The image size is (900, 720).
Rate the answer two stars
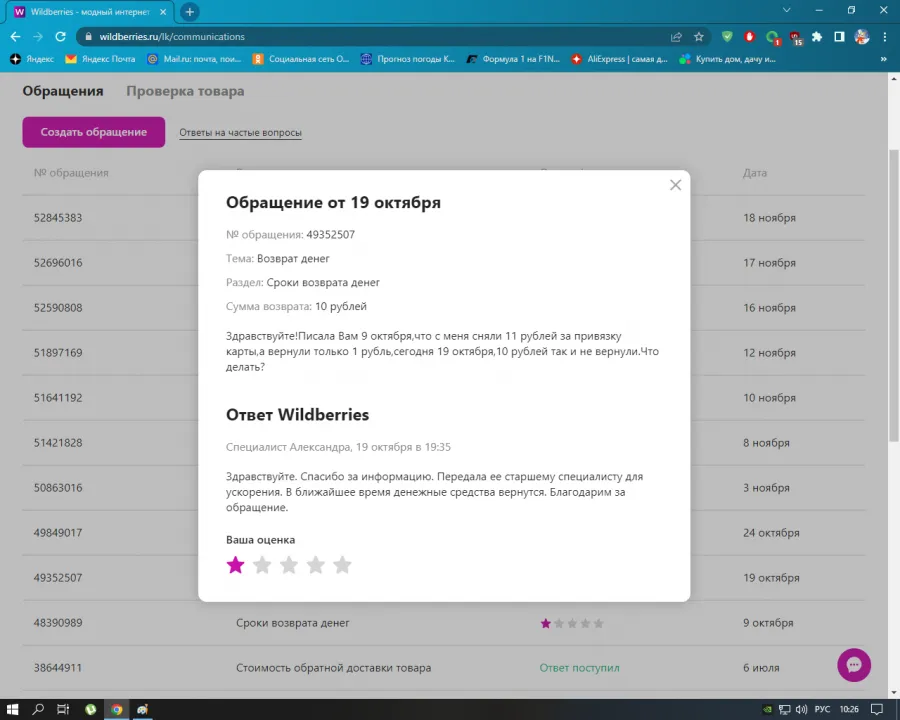(x=262, y=565)
